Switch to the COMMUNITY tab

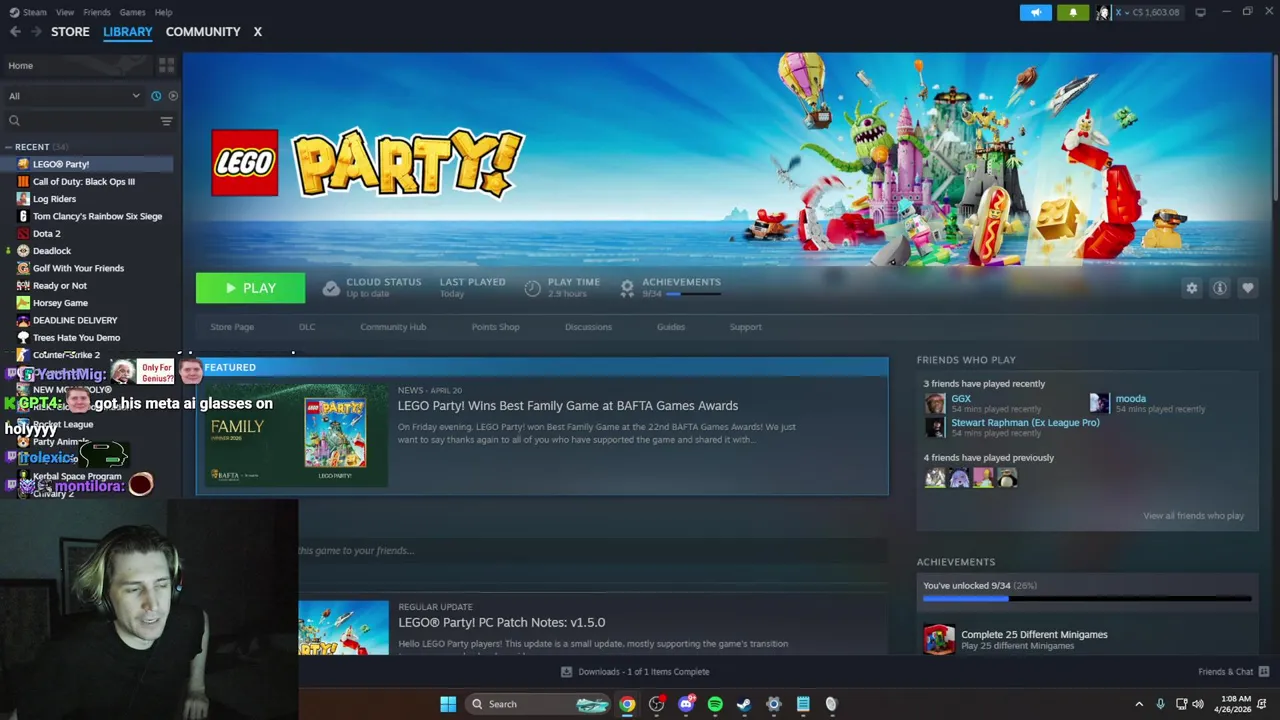[x=203, y=32]
